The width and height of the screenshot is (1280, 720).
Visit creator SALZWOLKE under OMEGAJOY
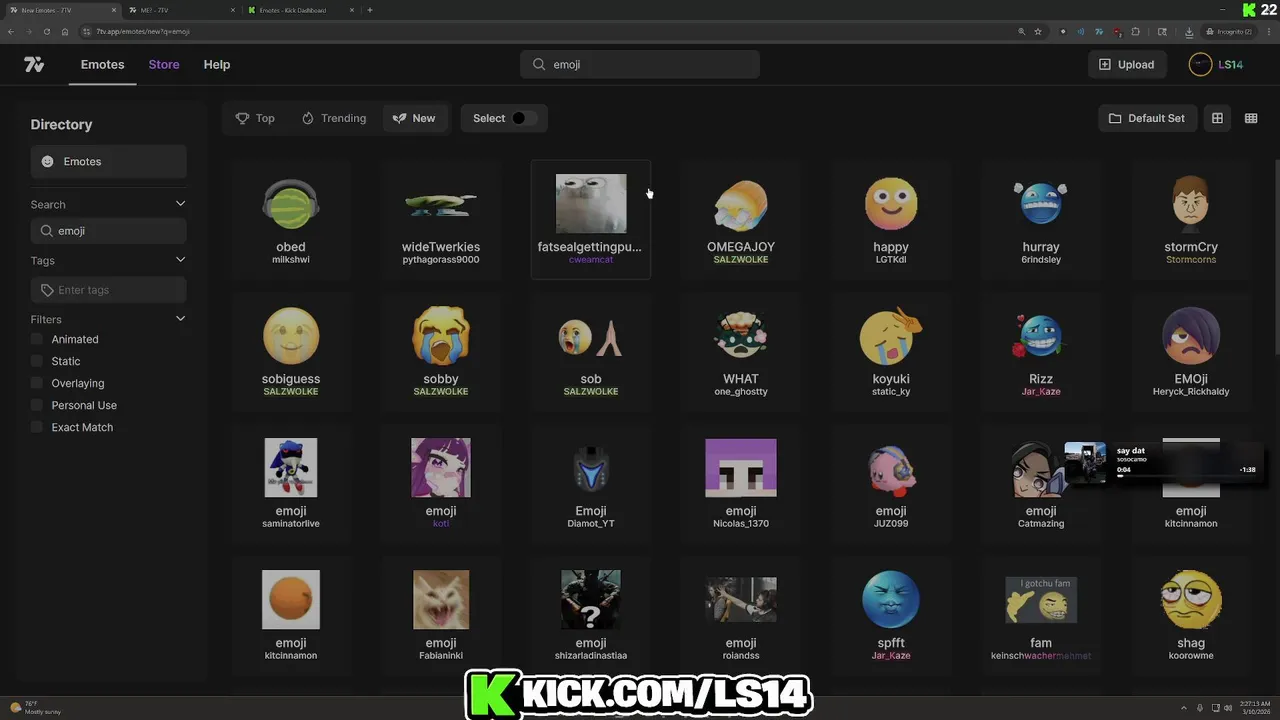741,260
